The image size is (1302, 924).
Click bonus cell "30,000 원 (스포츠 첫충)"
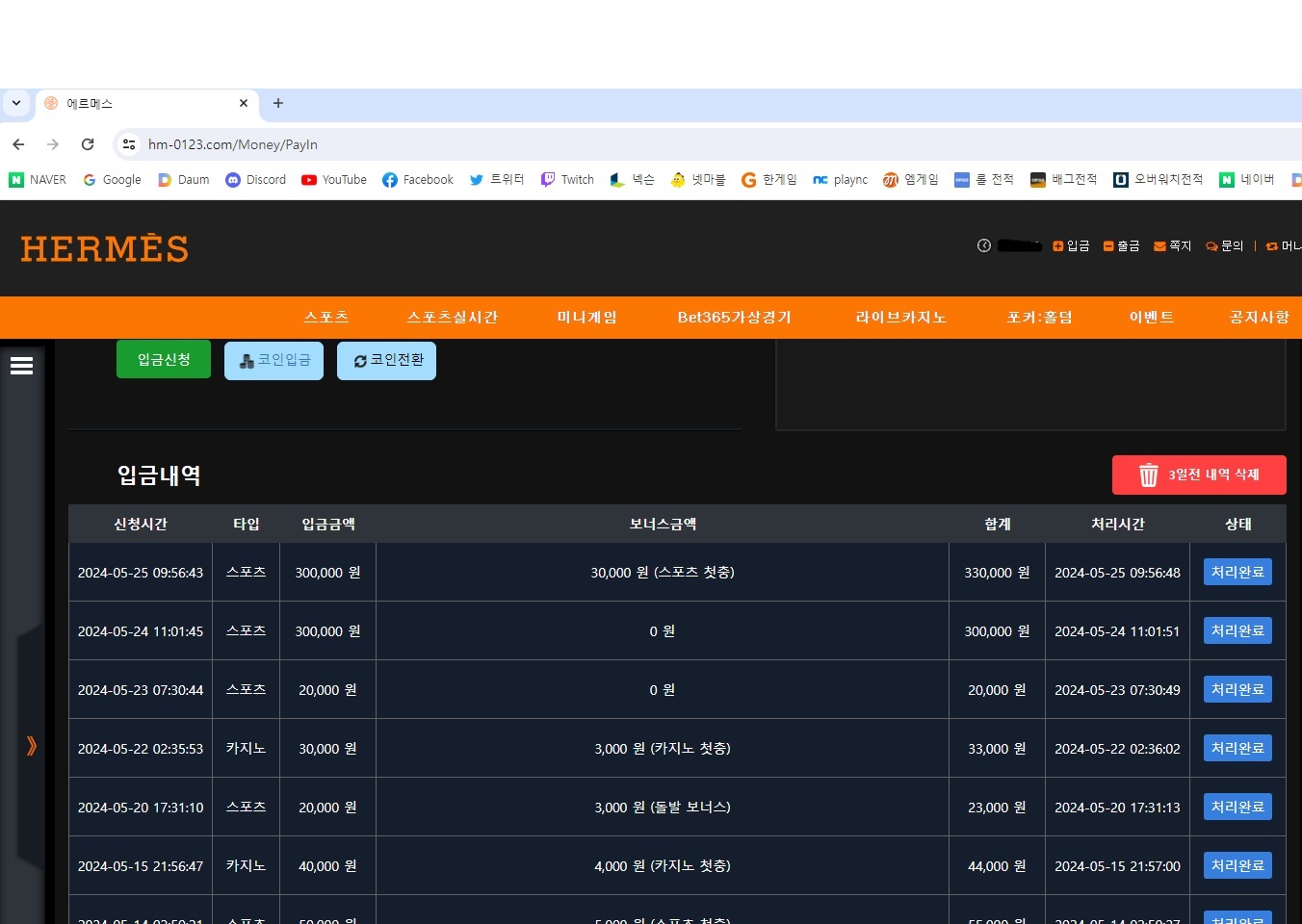663,573
